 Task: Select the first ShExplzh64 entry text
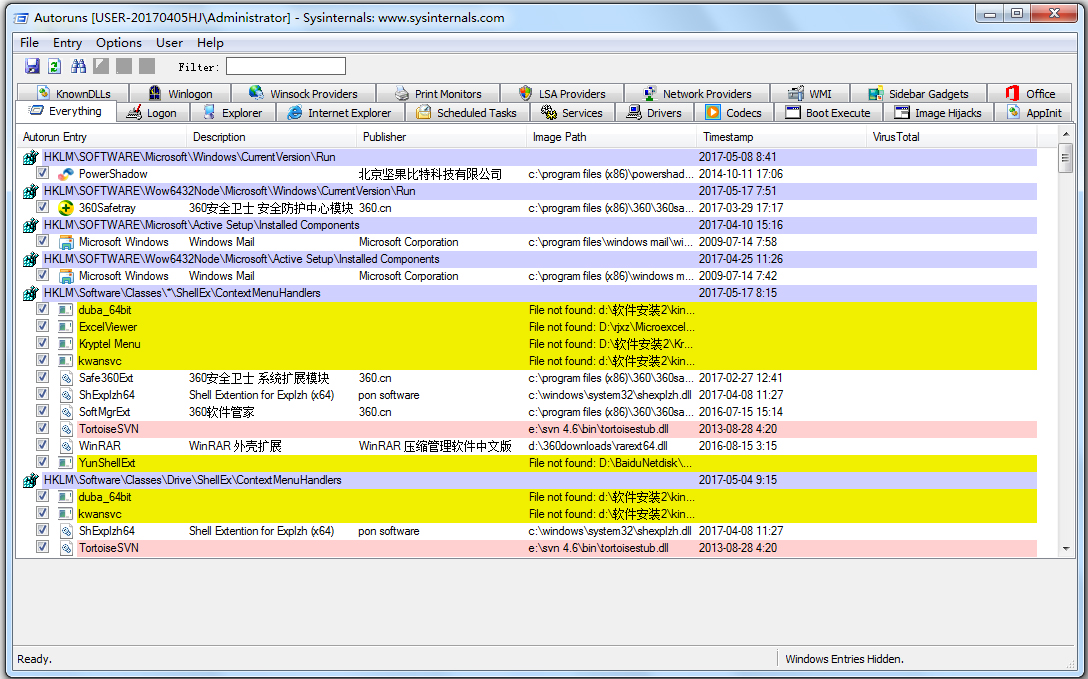click(107, 395)
